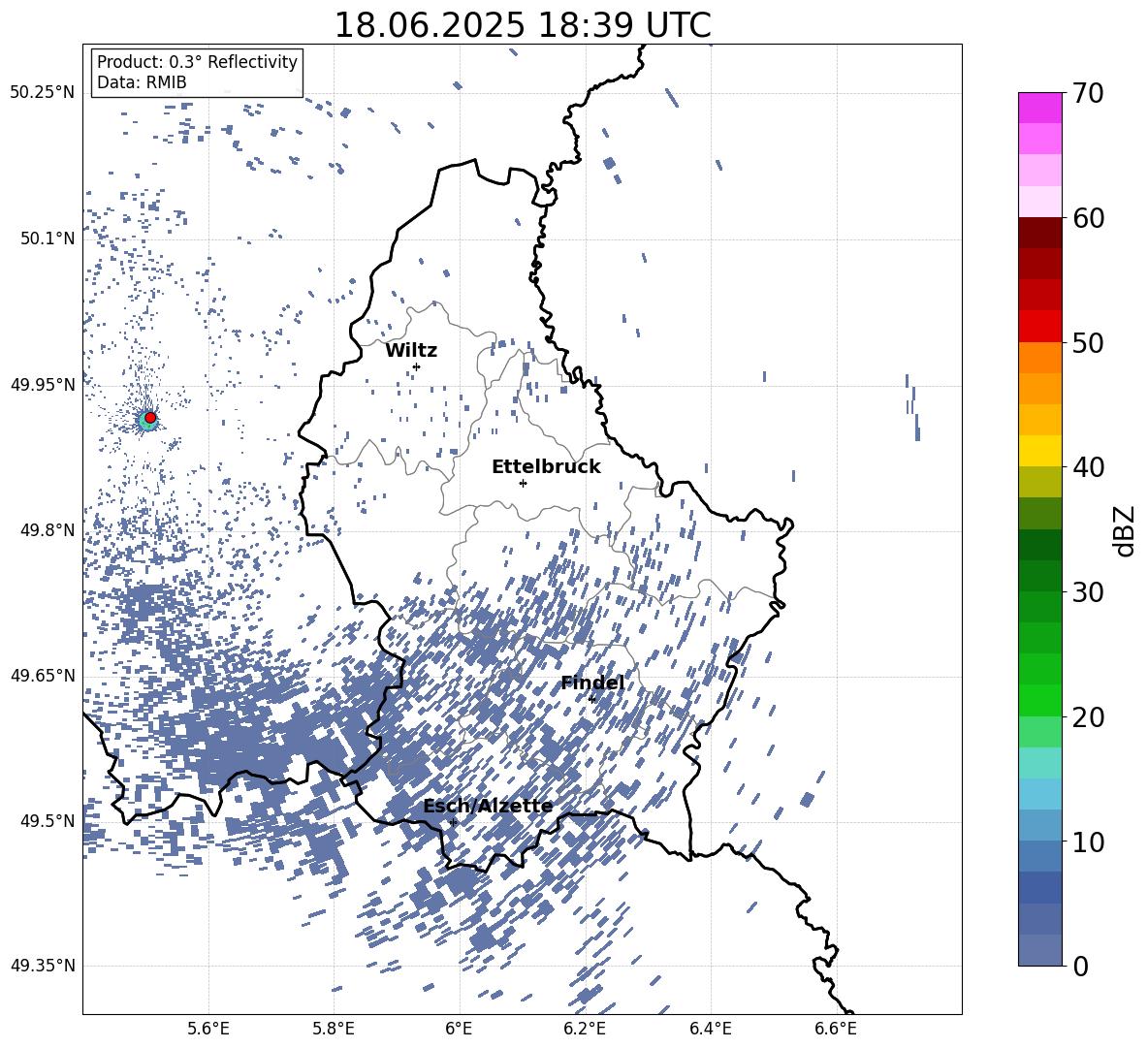Click the 'Data: RMIB' text
This screenshot has width=1148, height=1048.
142,82
